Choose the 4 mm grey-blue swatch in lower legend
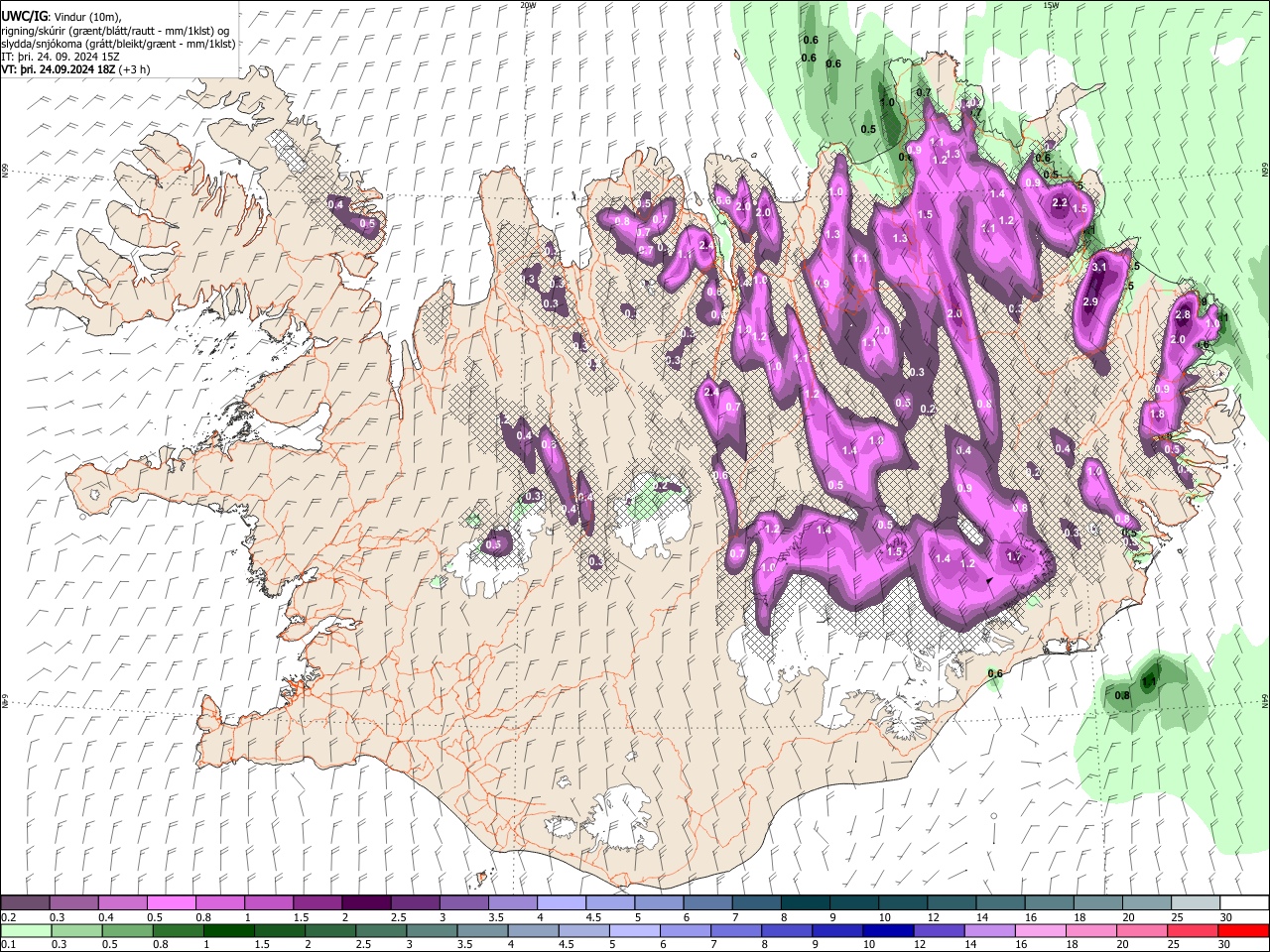This screenshot has width=1270, height=952. [532, 930]
